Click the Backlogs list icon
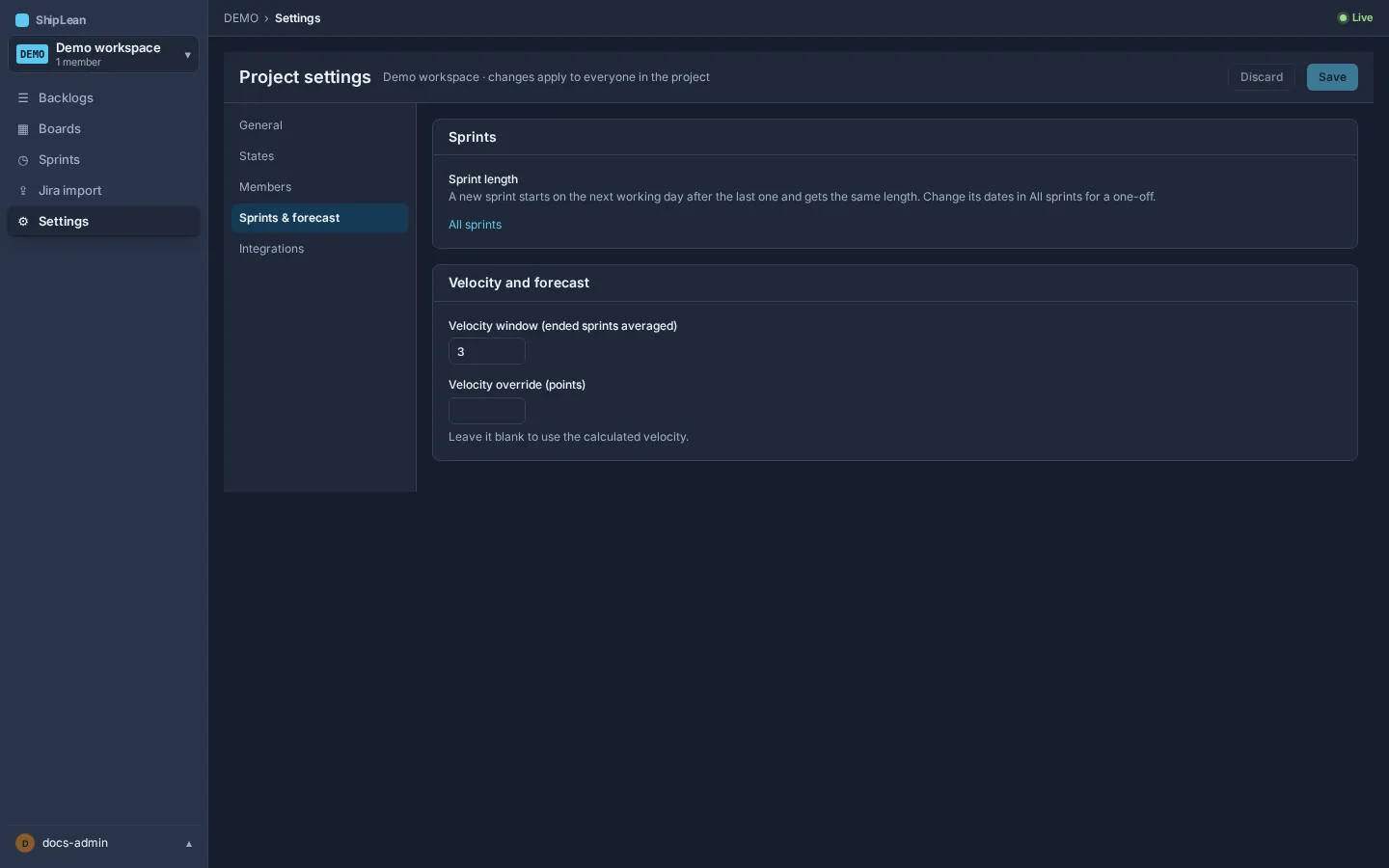 (23, 98)
